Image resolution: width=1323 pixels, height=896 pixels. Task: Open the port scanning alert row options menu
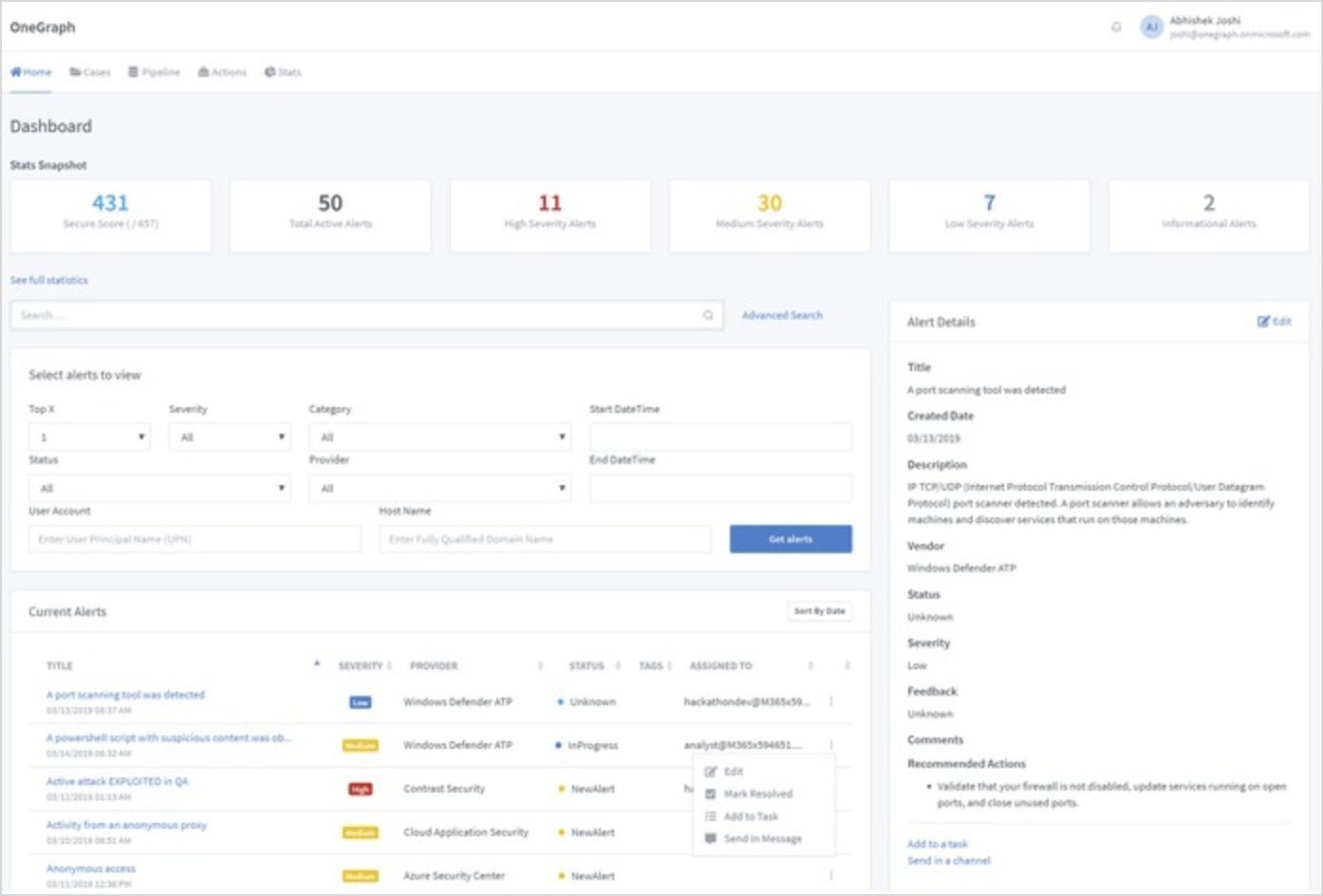[x=831, y=701]
